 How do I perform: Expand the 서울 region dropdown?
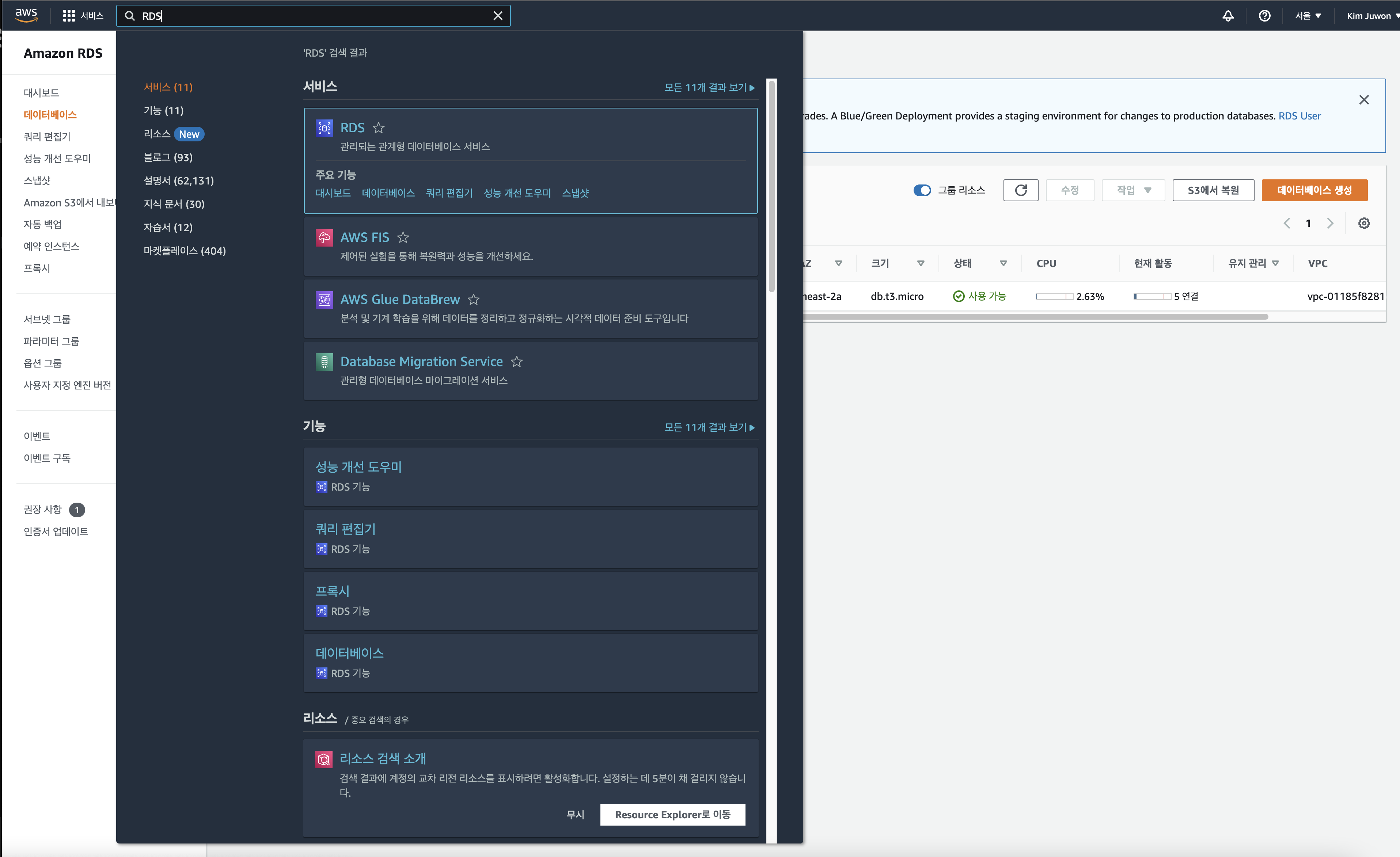[x=1308, y=16]
